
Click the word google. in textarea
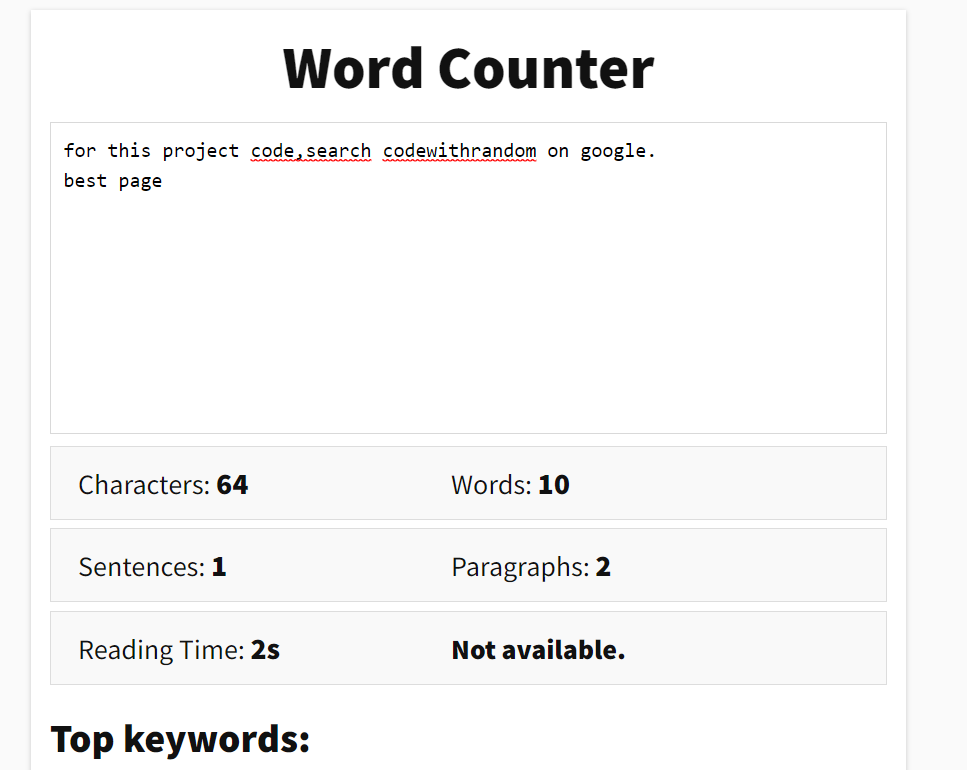618,151
